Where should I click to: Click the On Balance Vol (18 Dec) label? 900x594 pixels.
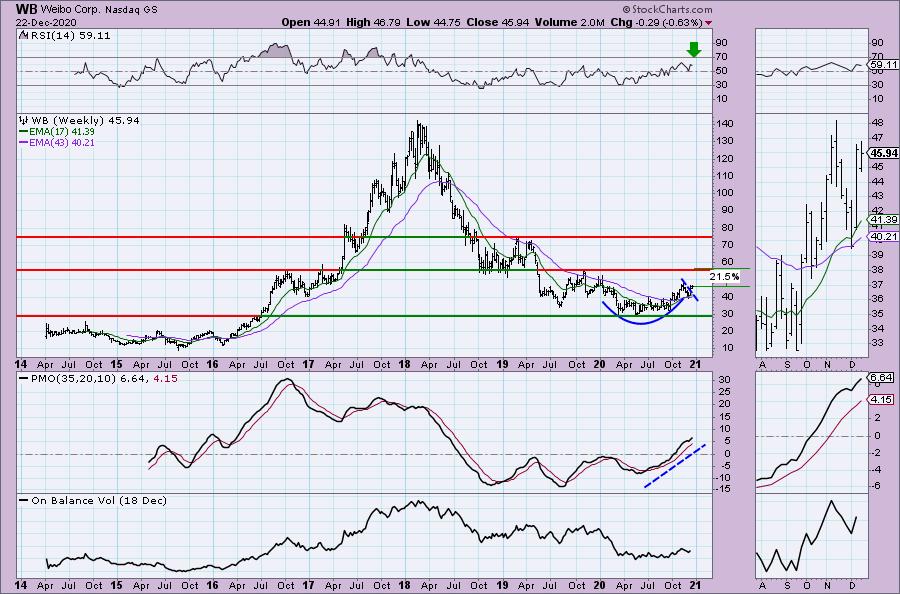pos(99,500)
